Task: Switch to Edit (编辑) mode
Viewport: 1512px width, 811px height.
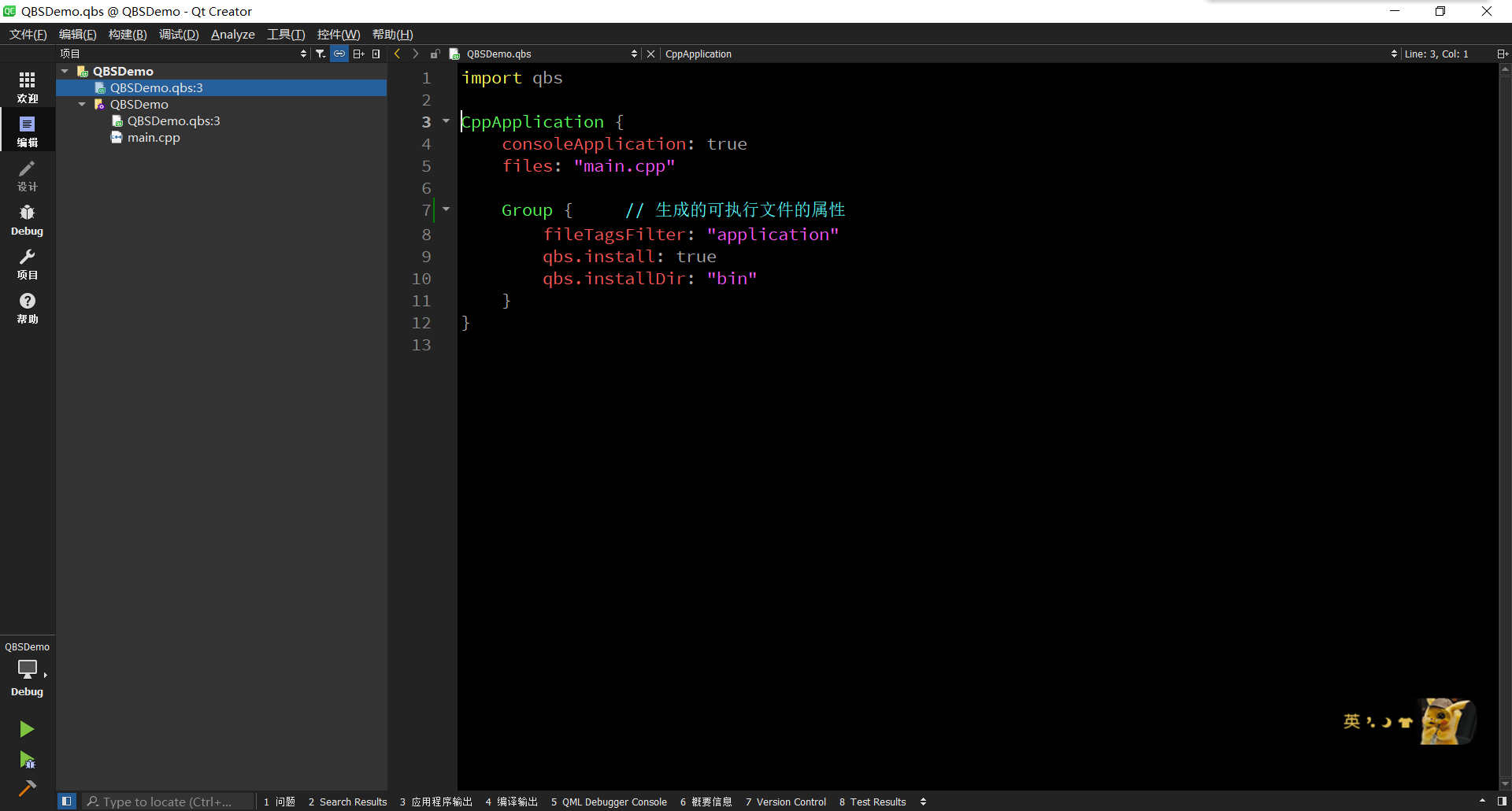Action: pos(28,131)
